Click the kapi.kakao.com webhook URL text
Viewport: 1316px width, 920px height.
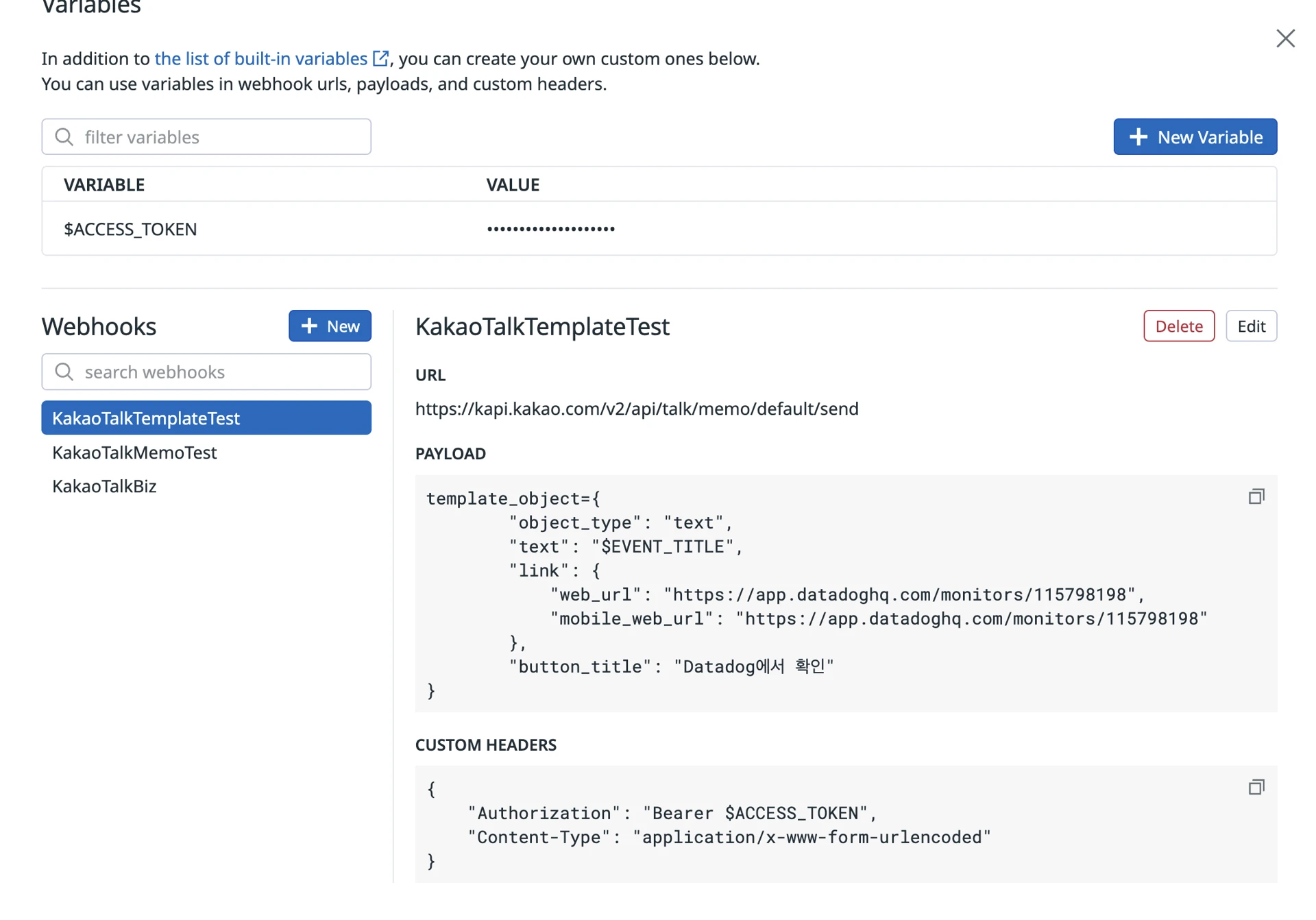pyautogui.click(x=637, y=409)
